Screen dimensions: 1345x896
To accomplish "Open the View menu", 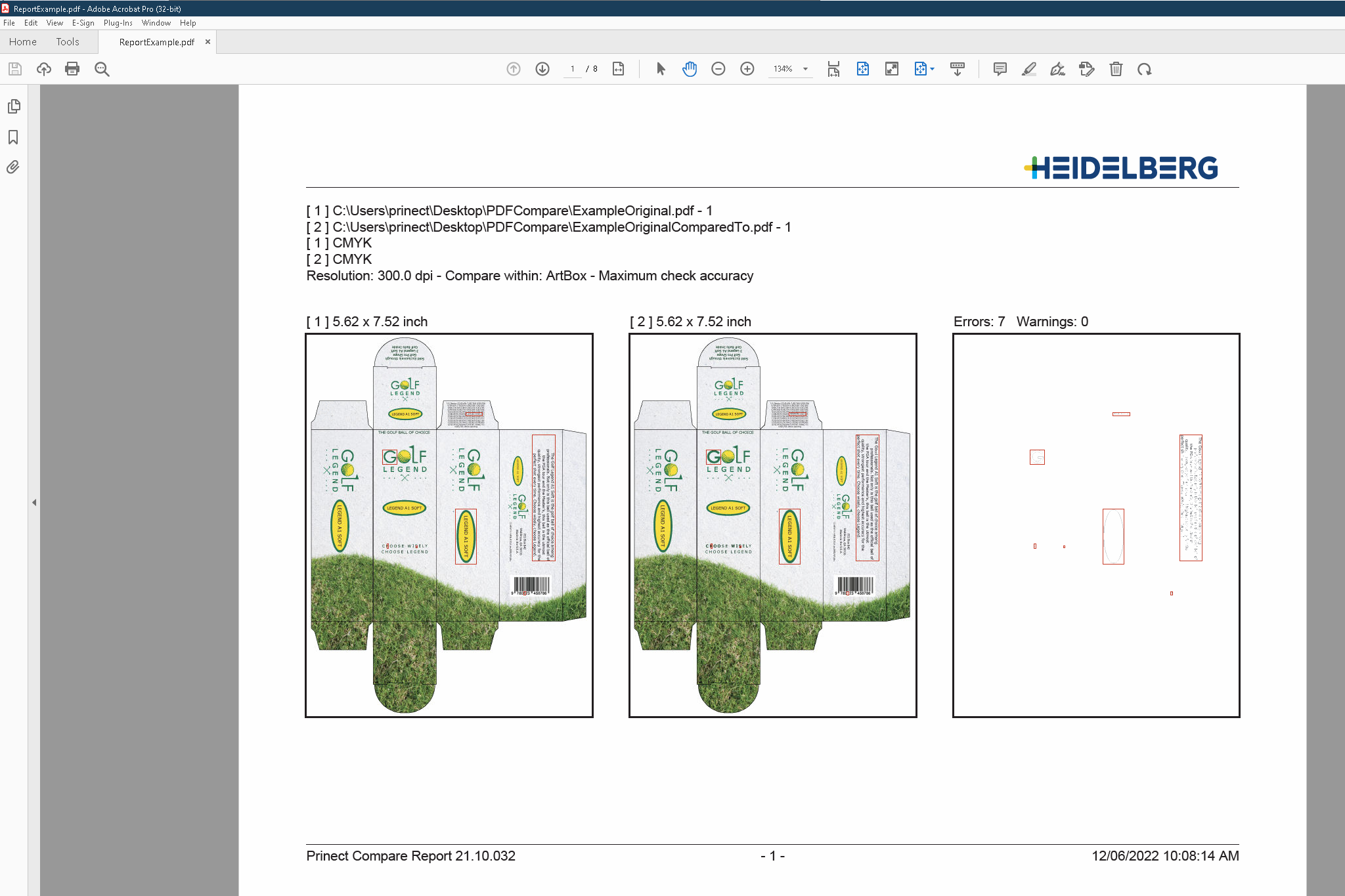I will pyautogui.click(x=55, y=23).
